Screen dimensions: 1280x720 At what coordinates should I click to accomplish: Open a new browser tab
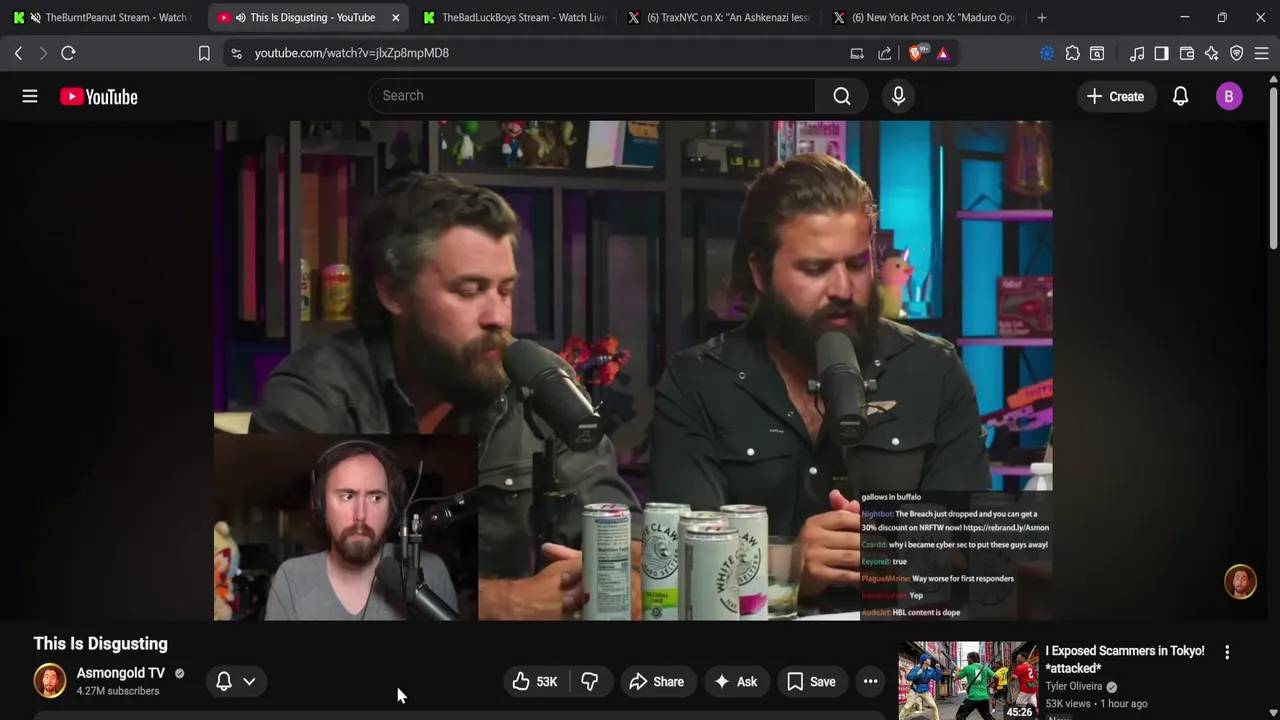(x=1042, y=17)
